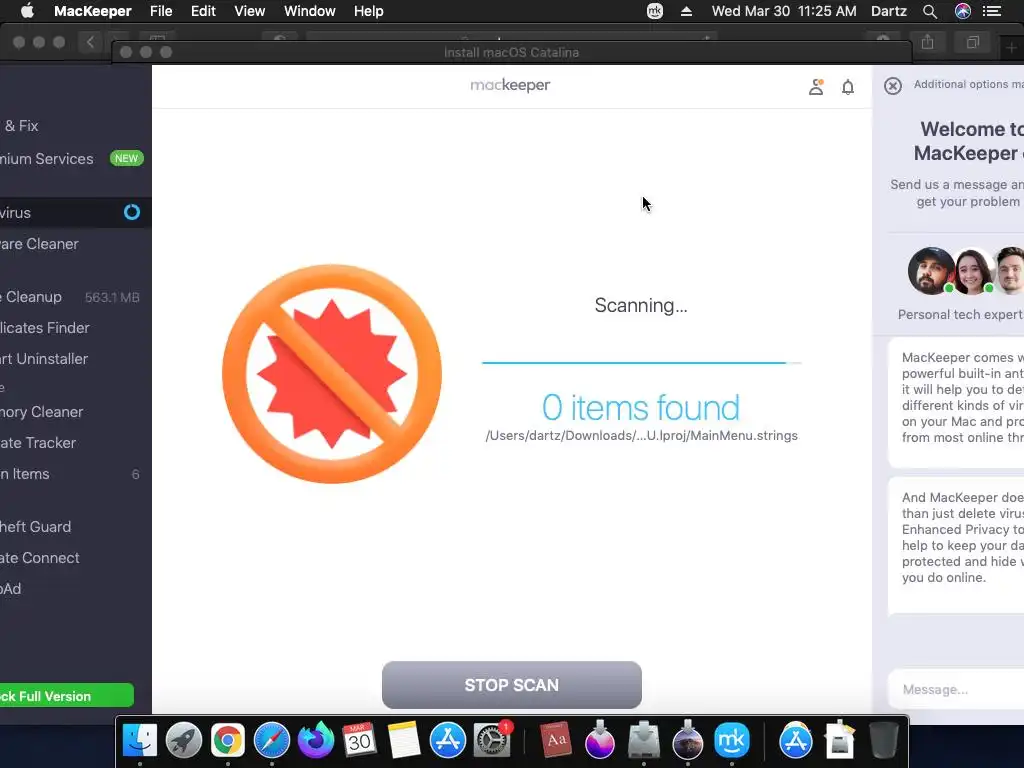Viewport: 1024px width, 768px height.
Task: Open Safari from the Dock
Action: coord(272,740)
